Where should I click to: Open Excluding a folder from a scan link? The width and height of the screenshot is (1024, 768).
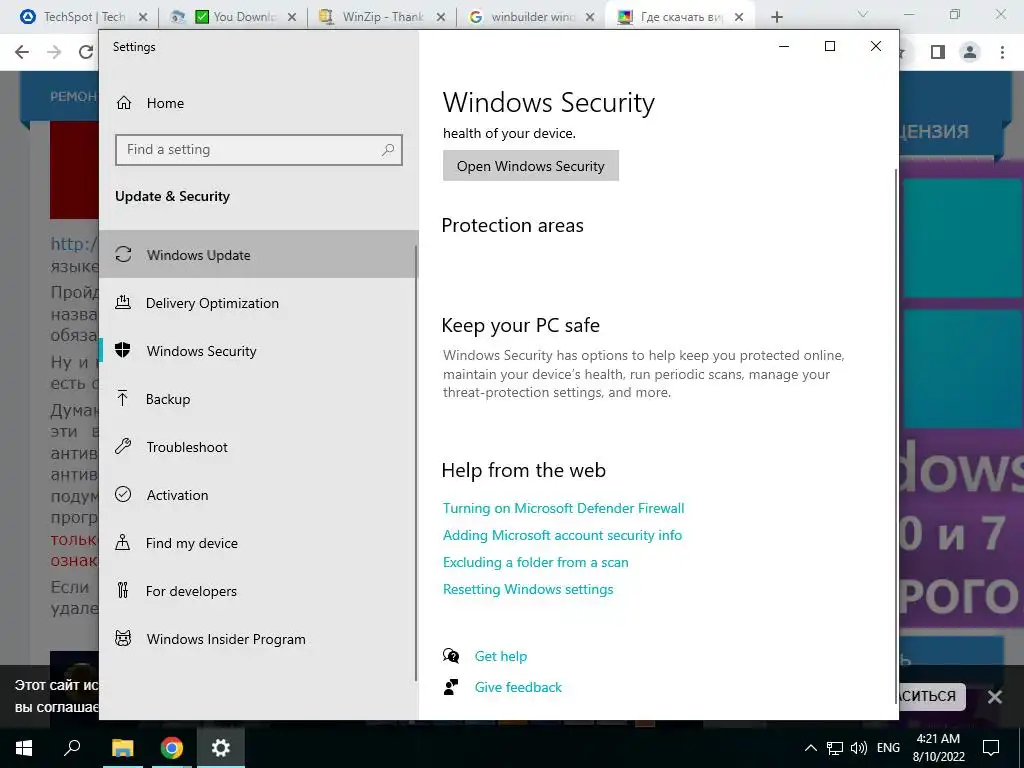pos(535,562)
